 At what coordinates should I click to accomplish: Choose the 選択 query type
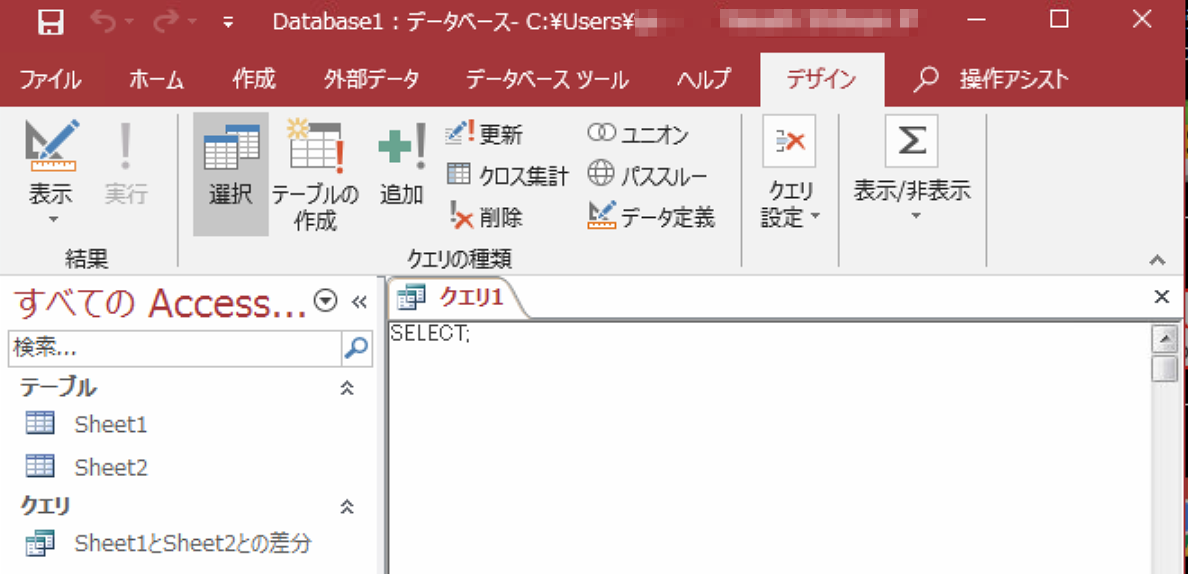[231, 174]
